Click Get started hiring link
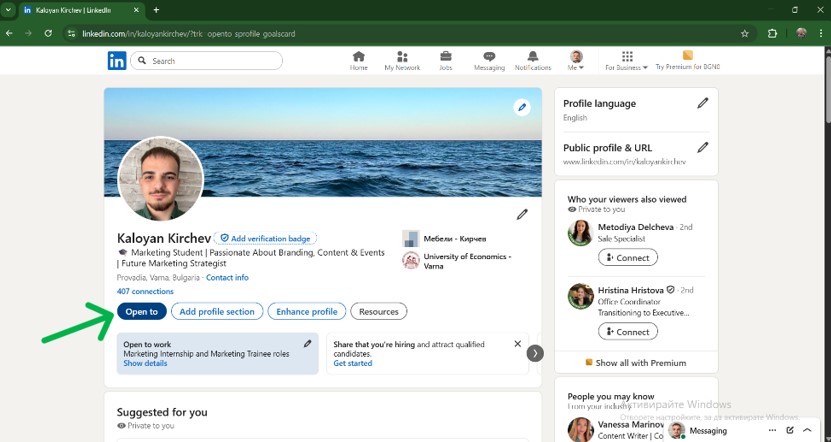831x442 pixels. tap(352, 363)
